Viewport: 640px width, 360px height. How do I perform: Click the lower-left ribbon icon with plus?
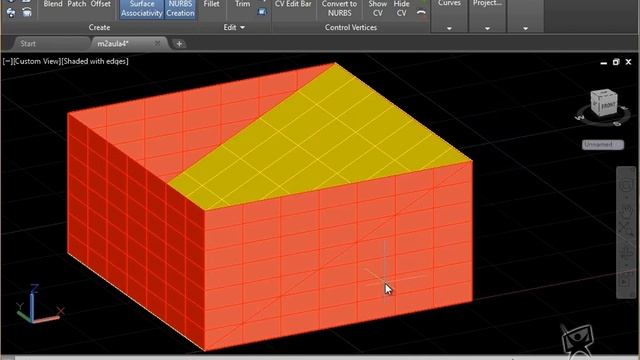(x=11, y=13)
